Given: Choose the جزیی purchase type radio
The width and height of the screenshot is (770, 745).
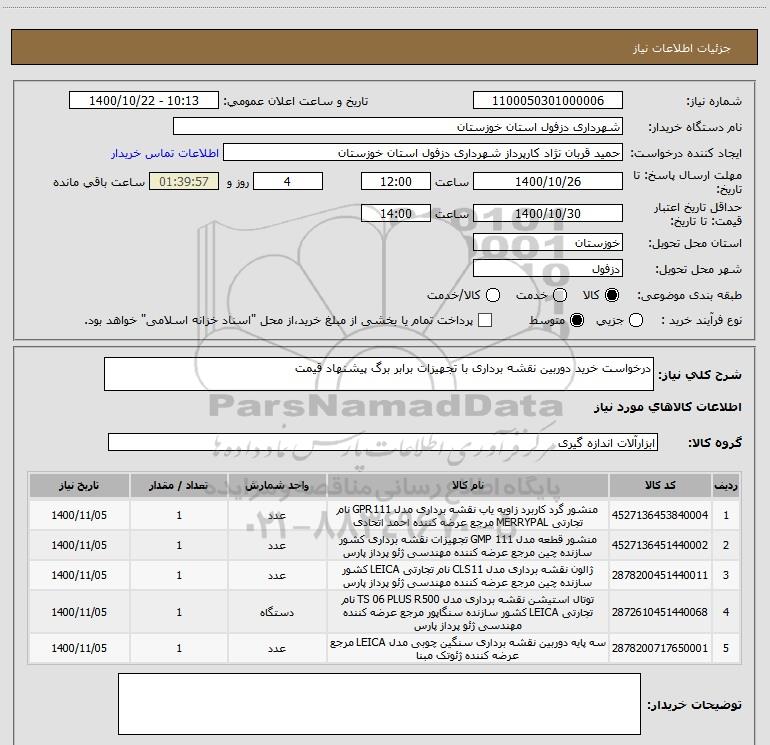Looking at the screenshot, I should click(x=635, y=321).
